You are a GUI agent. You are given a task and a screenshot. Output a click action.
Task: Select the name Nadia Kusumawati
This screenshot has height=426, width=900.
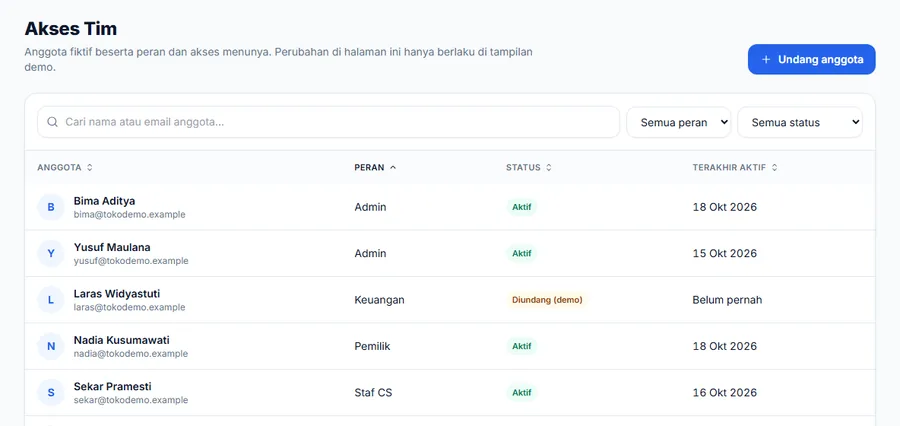122,340
